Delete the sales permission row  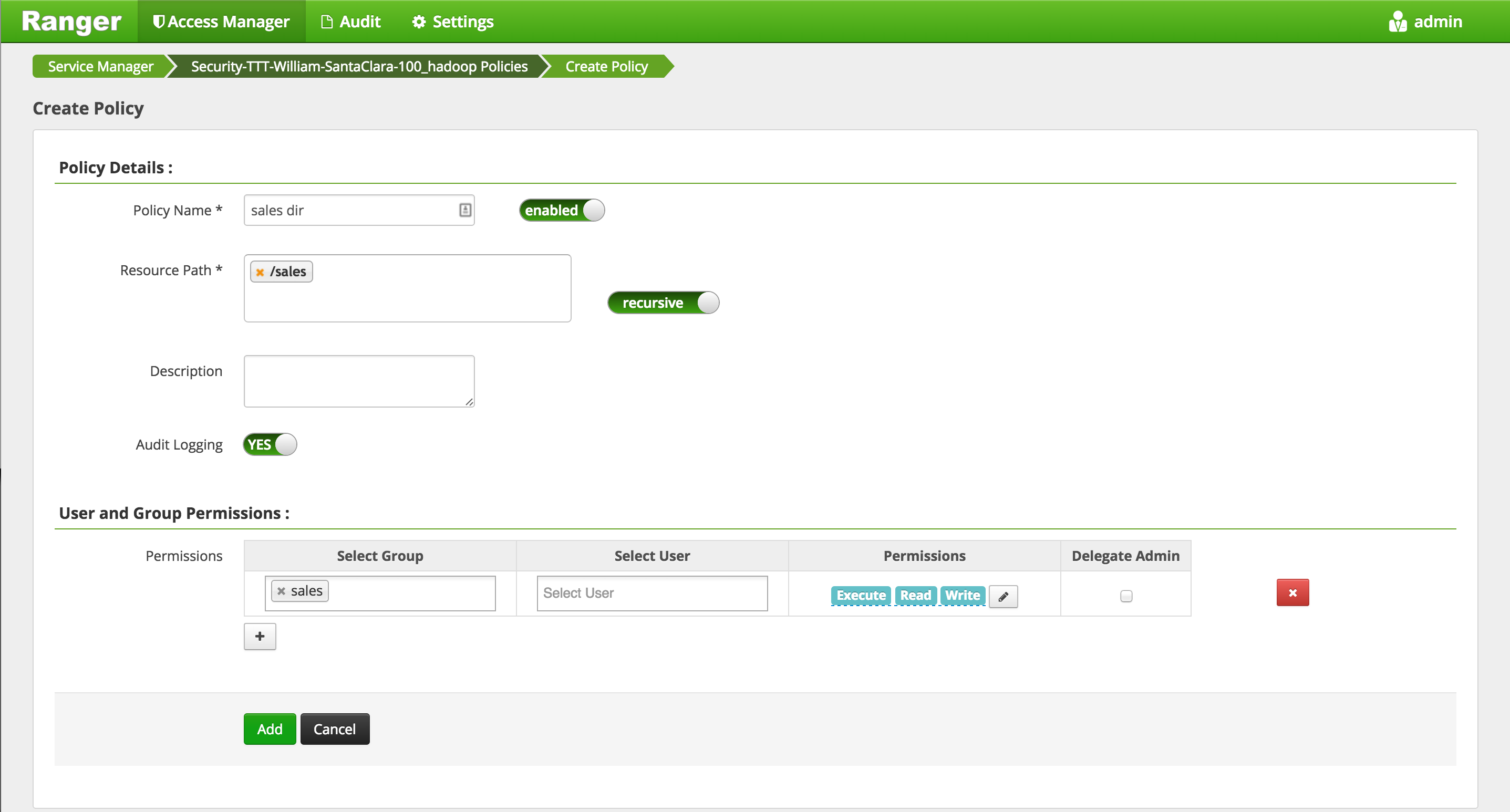coord(1292,593)
